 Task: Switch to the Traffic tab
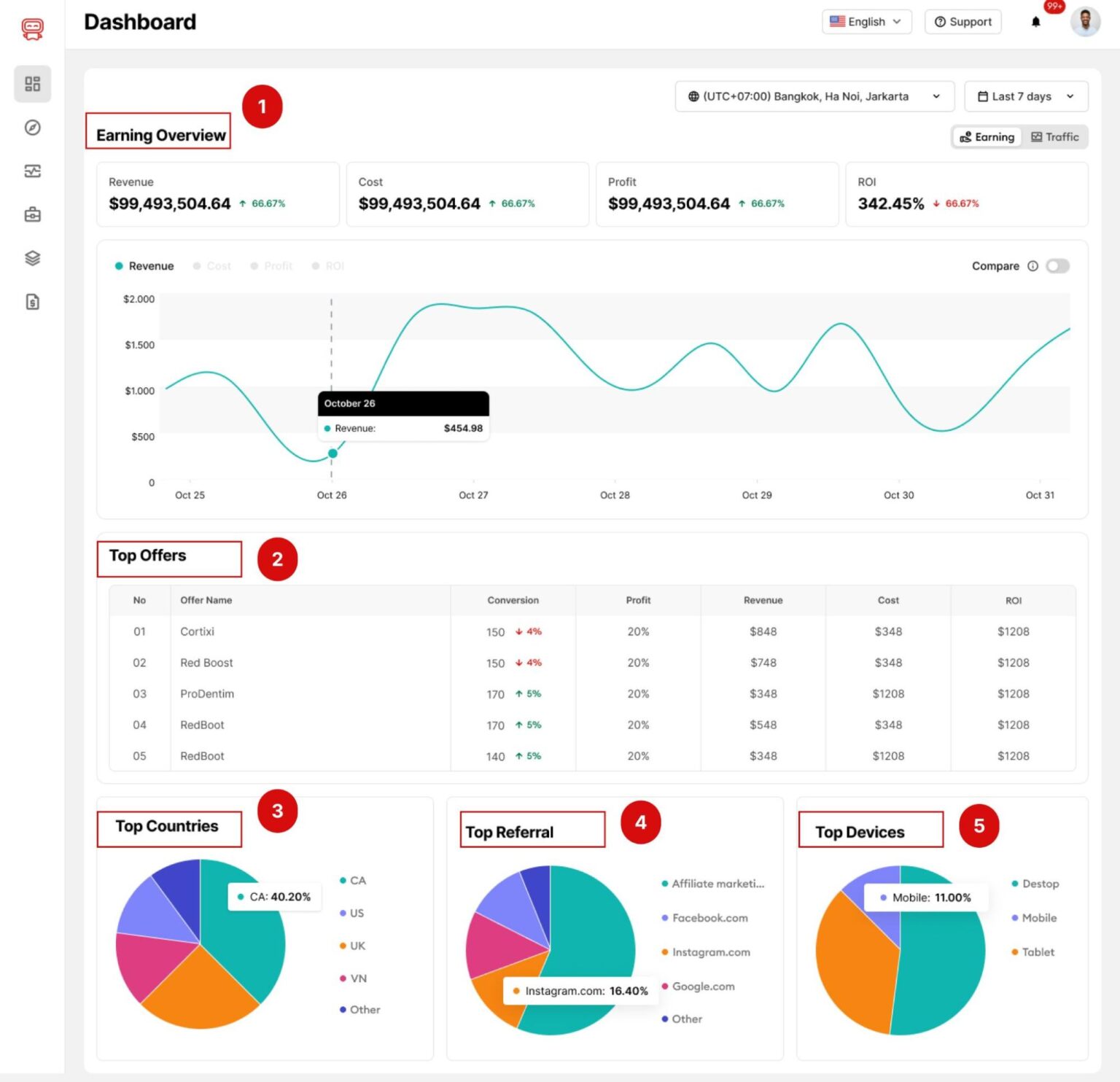click(x=1054, y=137)
